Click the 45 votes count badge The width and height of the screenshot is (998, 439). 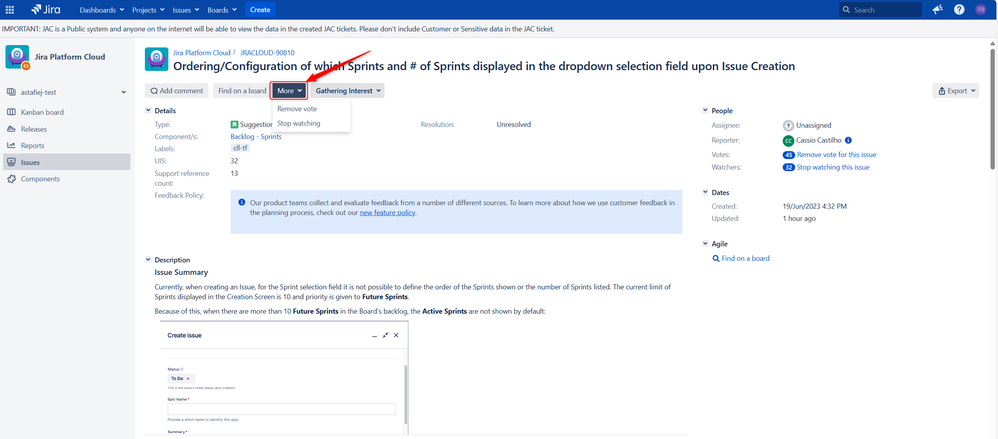point(789,155)
